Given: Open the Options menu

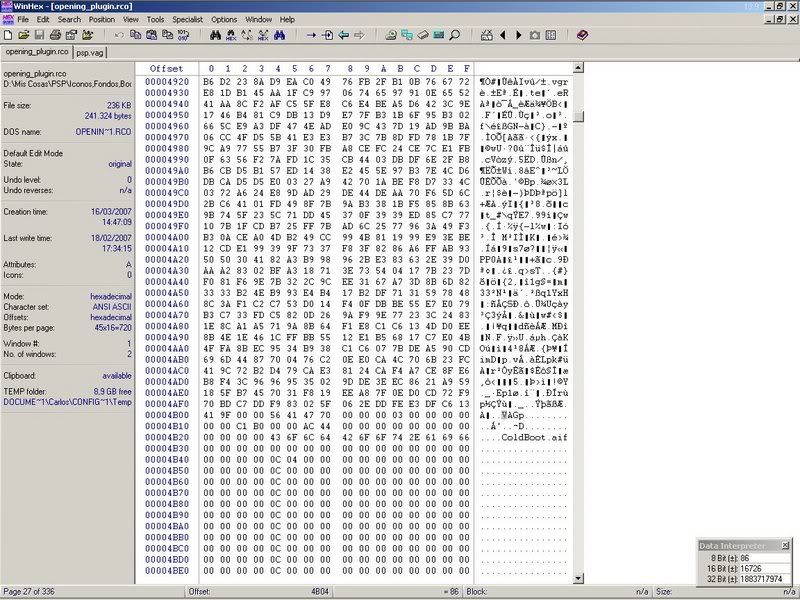Looking at the screenshot, I should click(x=224, y=19).
